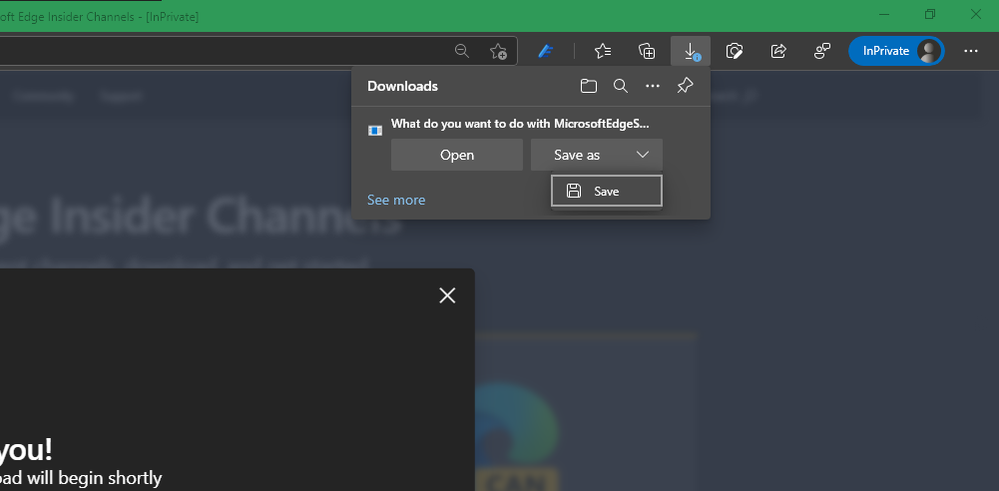Pin the Downloads panel

coord(685,85)
